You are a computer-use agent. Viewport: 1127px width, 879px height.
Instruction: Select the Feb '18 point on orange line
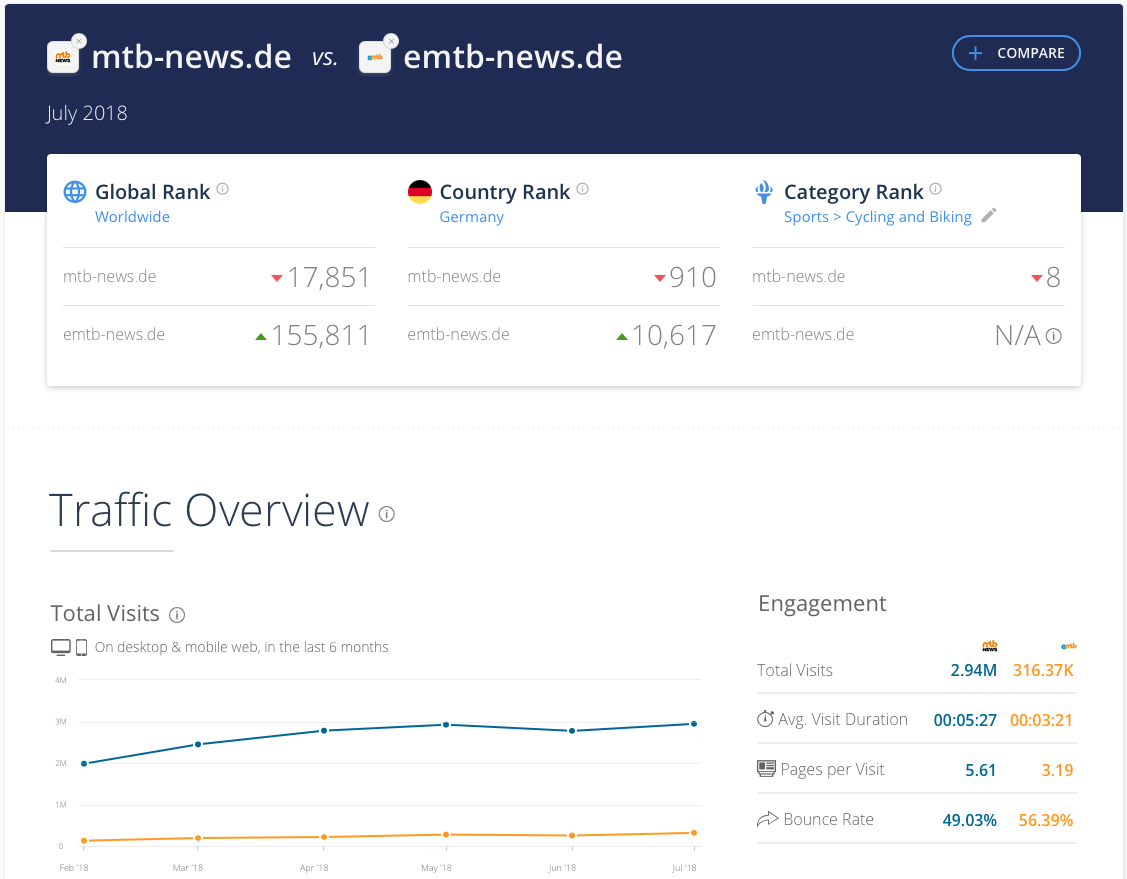coord(84,841)
